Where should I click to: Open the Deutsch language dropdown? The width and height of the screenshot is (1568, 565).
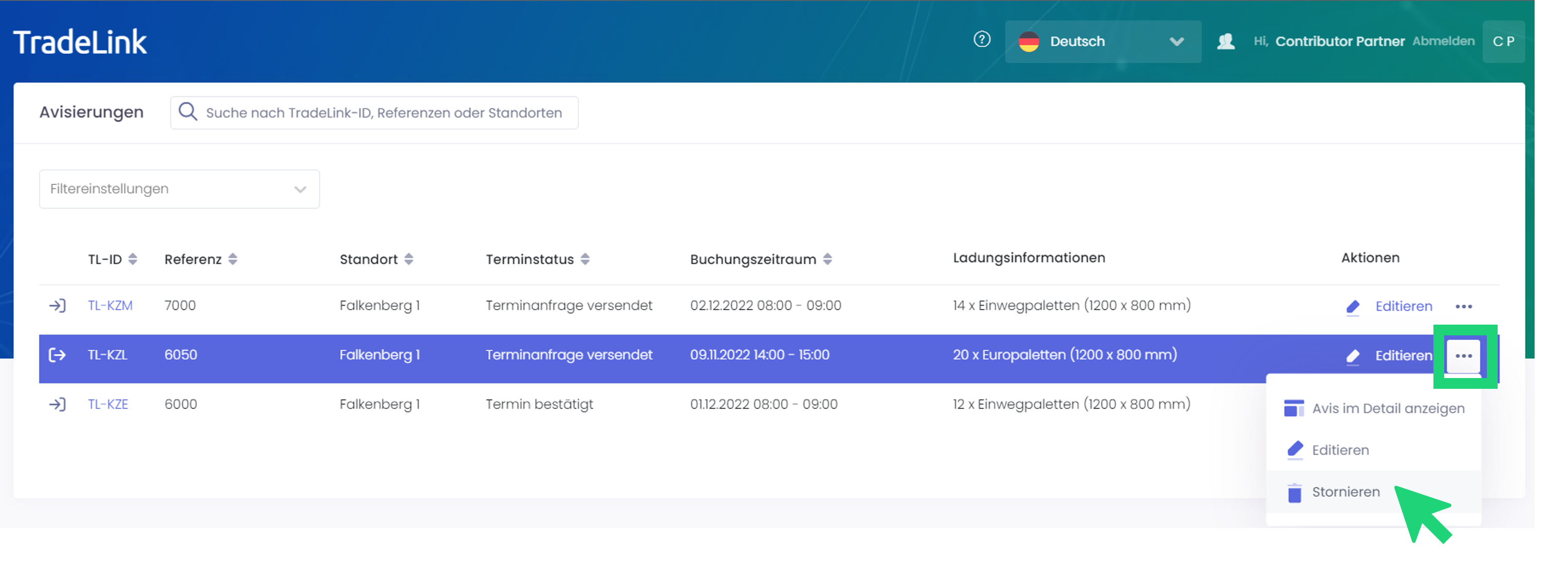coord(1102,42)
